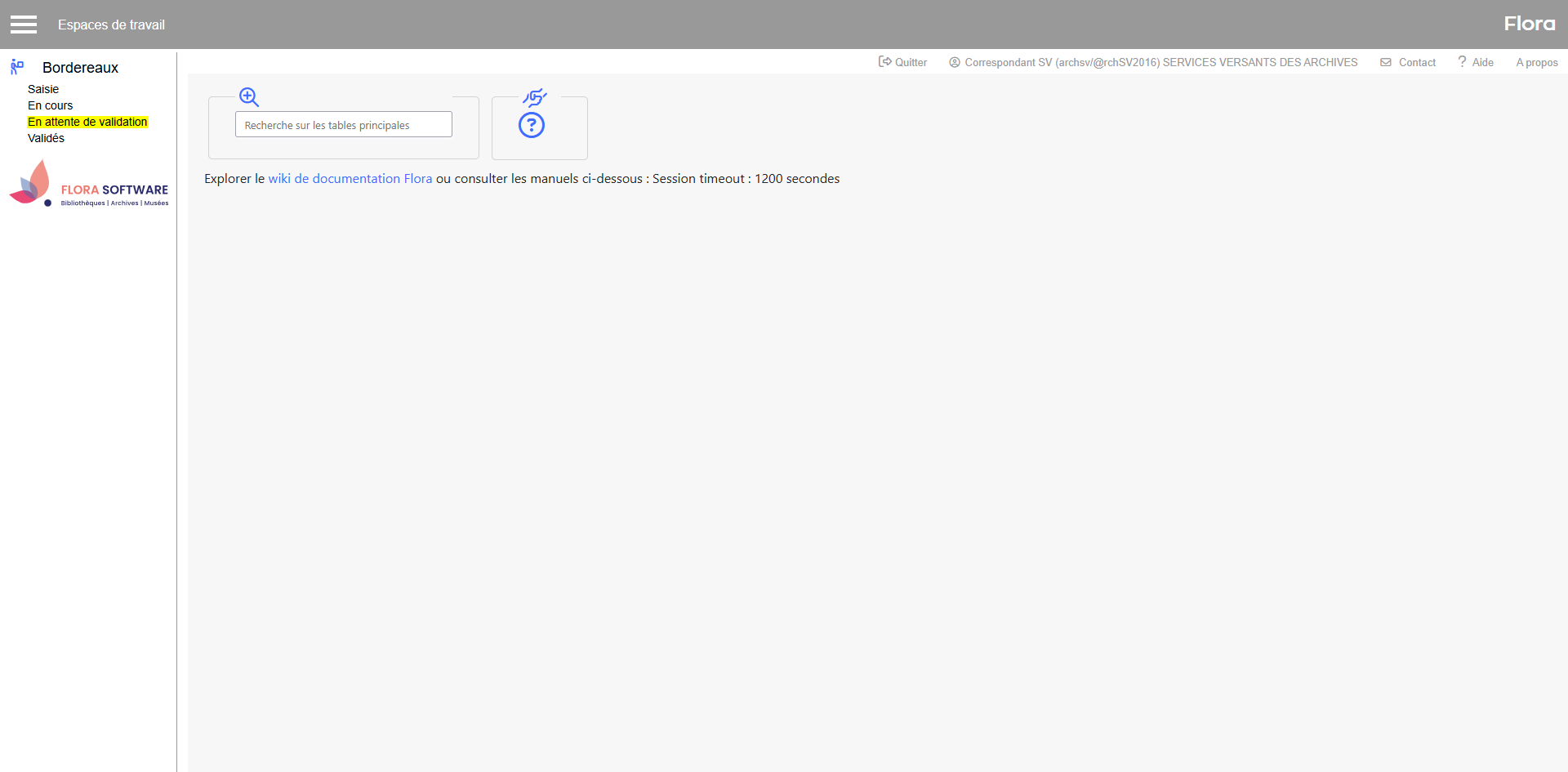Click the Espaces de travail header title
This screenshot has width=1568, height=772.
(111, 25)
